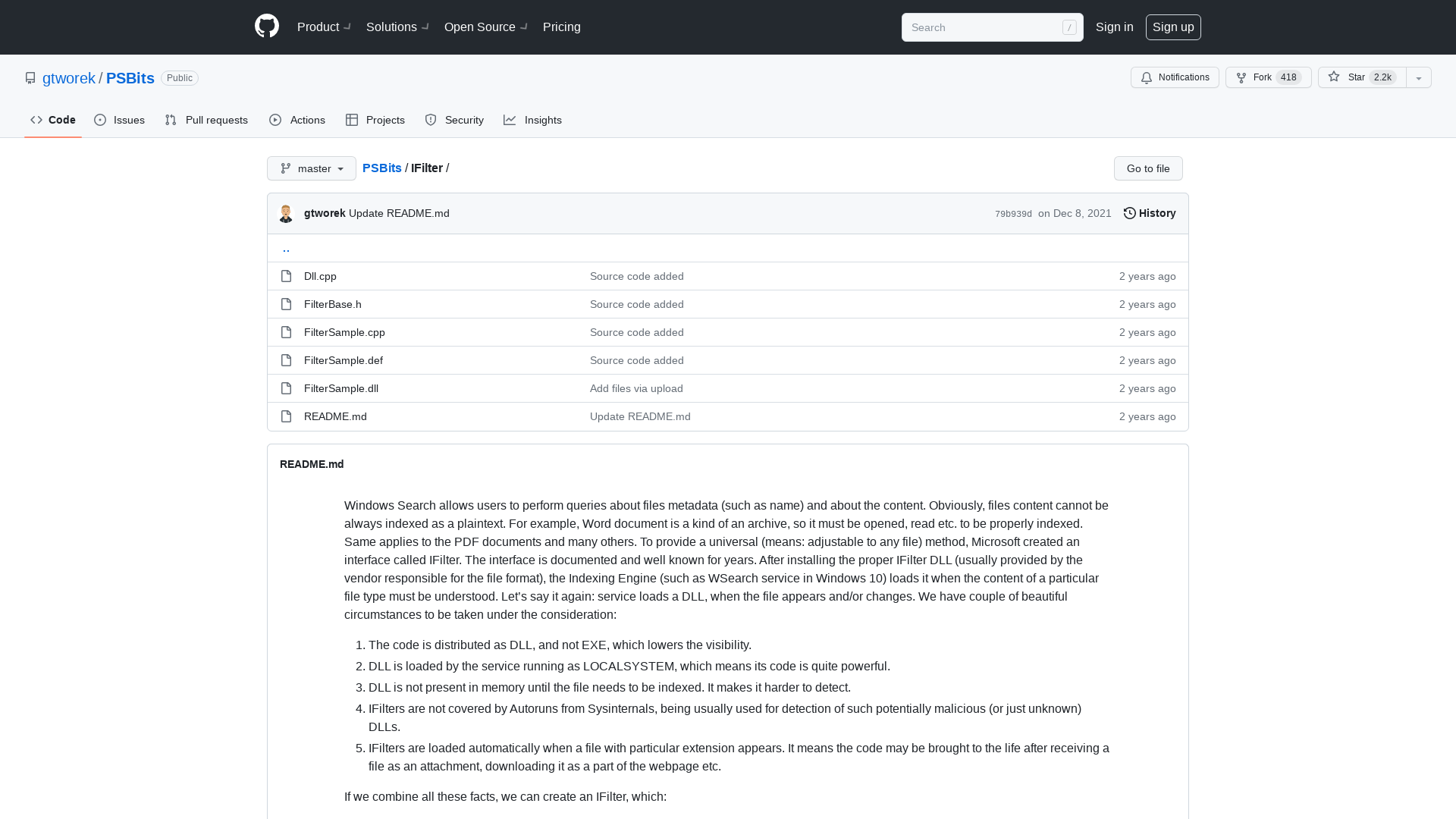1456x819 pixels.
Task: Click the Public badge label
Action: tap(180, 78)
